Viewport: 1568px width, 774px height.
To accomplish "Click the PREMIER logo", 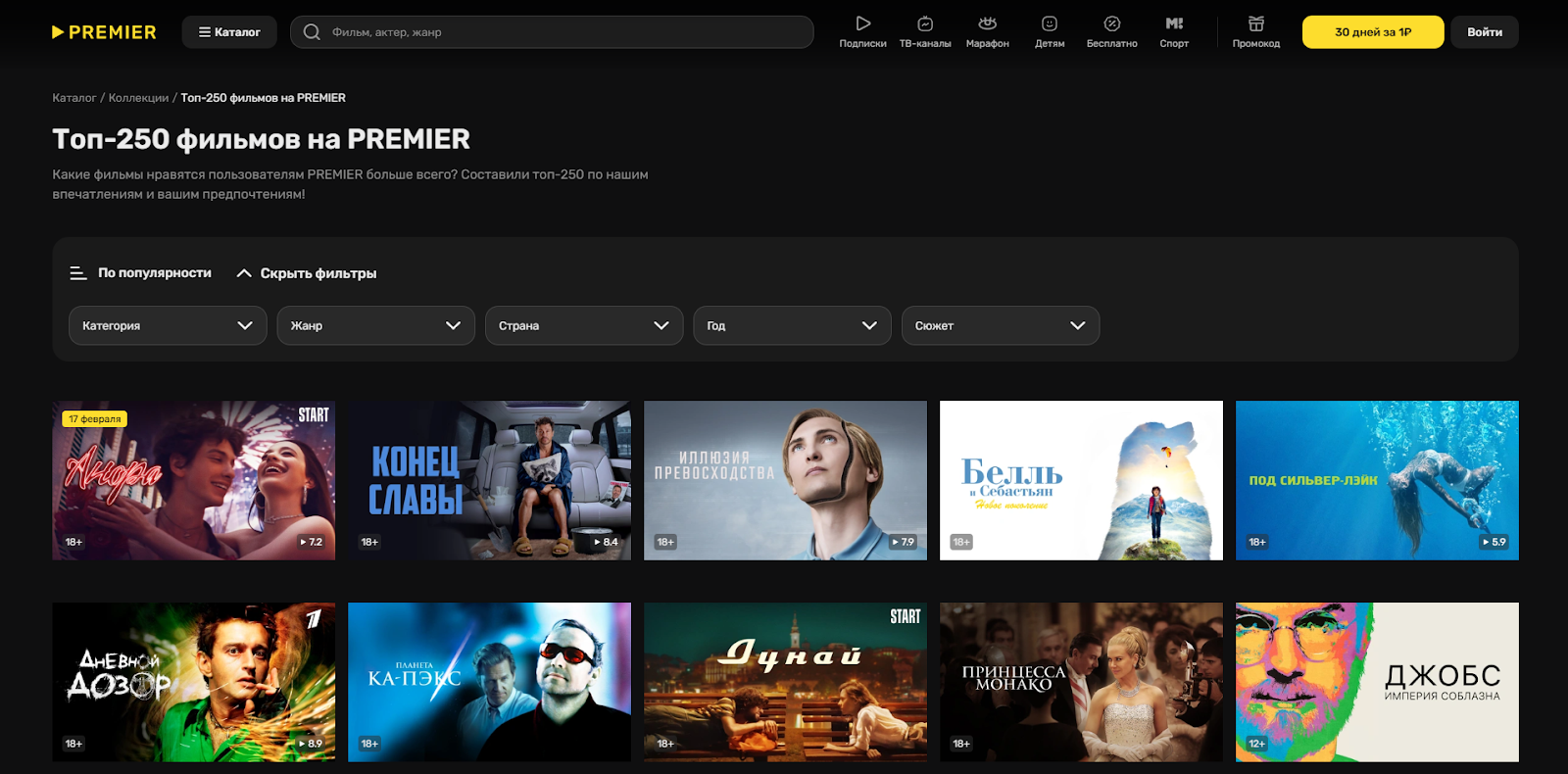I will tap(104, 32).
